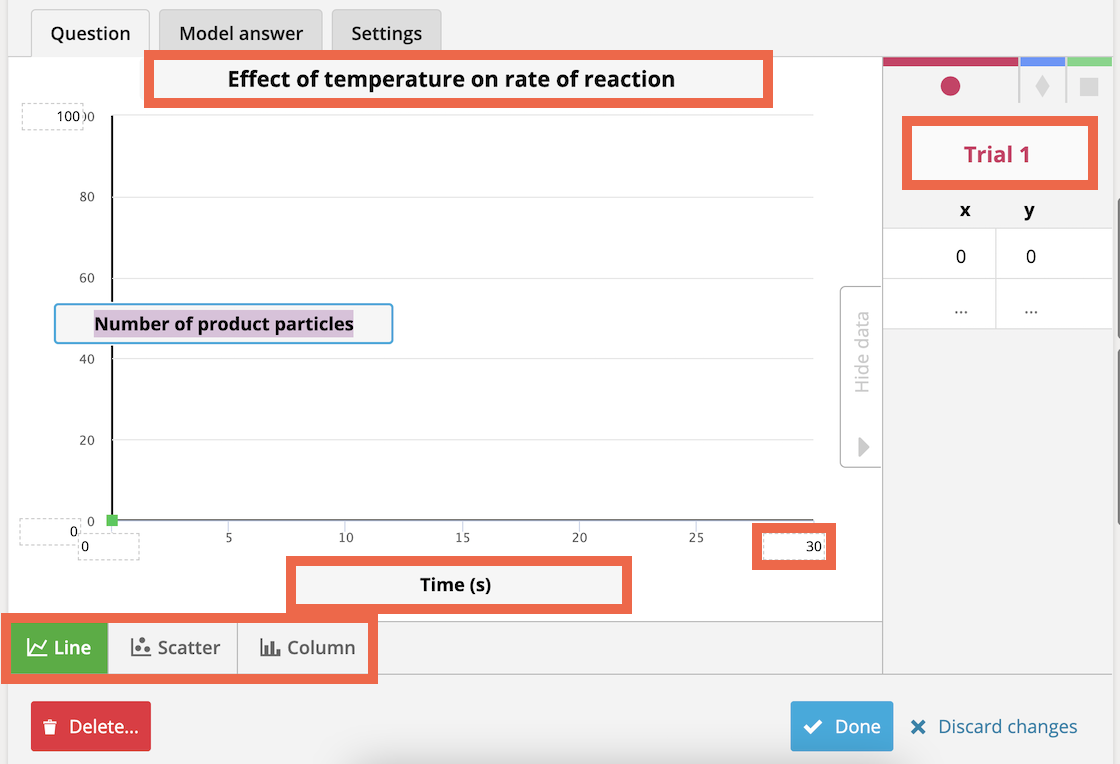Switch to the blue data series
Viewport: 1120px width, 764px height.
[x=1042, y=60]
